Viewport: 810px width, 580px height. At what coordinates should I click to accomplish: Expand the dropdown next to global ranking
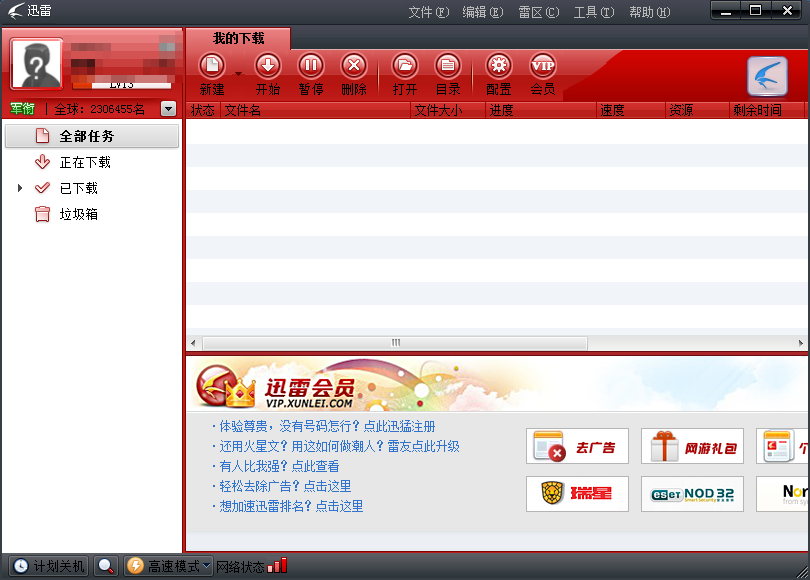168,109
